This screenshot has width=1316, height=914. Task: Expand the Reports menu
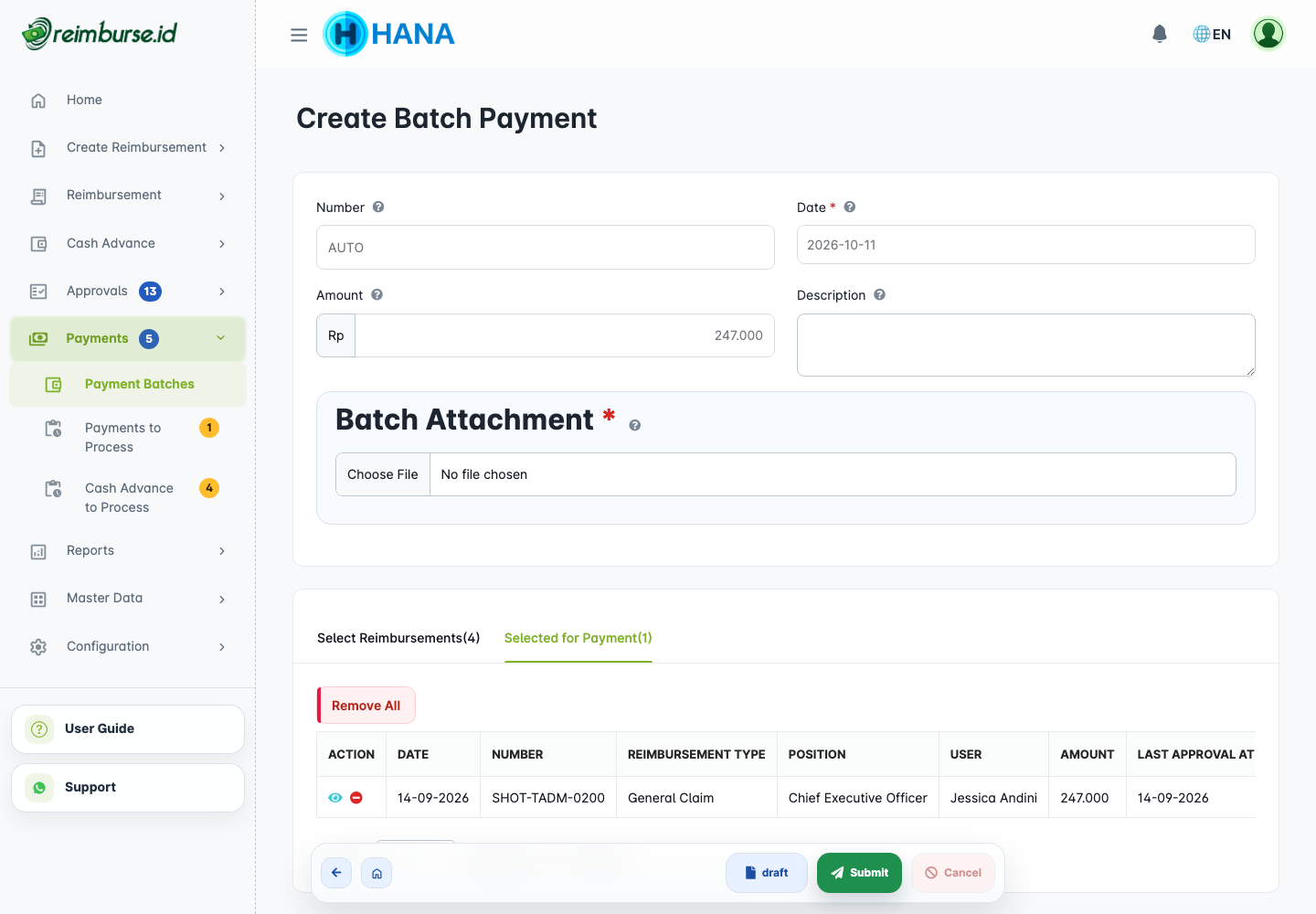(128, 550)
